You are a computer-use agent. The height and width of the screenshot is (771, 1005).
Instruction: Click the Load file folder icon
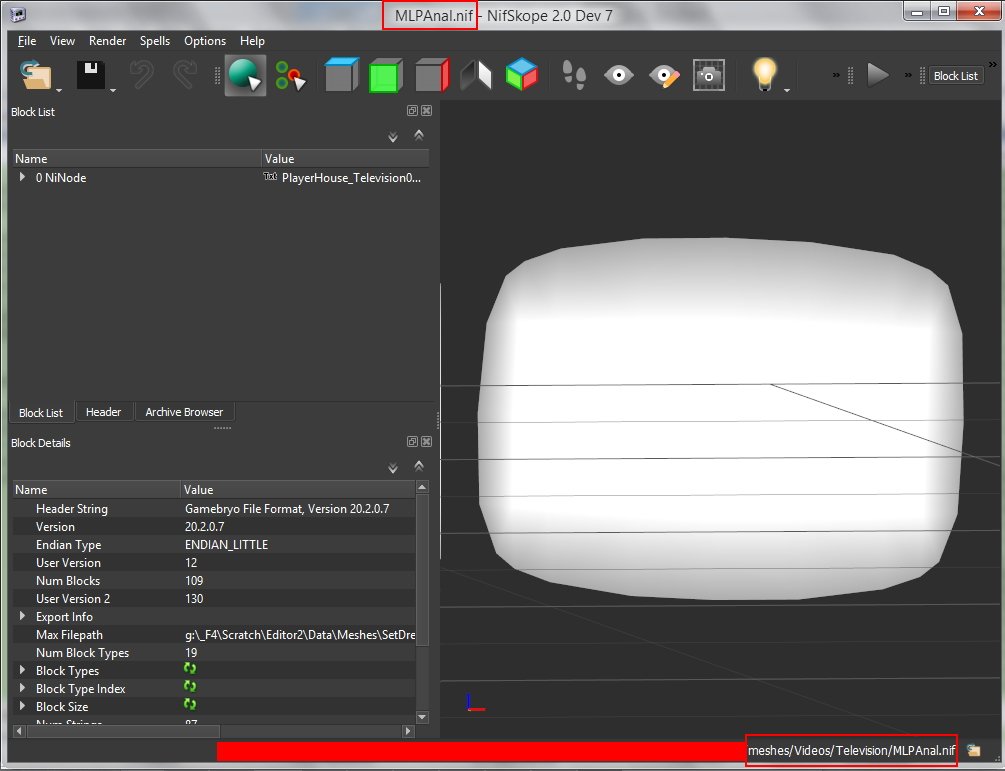pos(36,76)
